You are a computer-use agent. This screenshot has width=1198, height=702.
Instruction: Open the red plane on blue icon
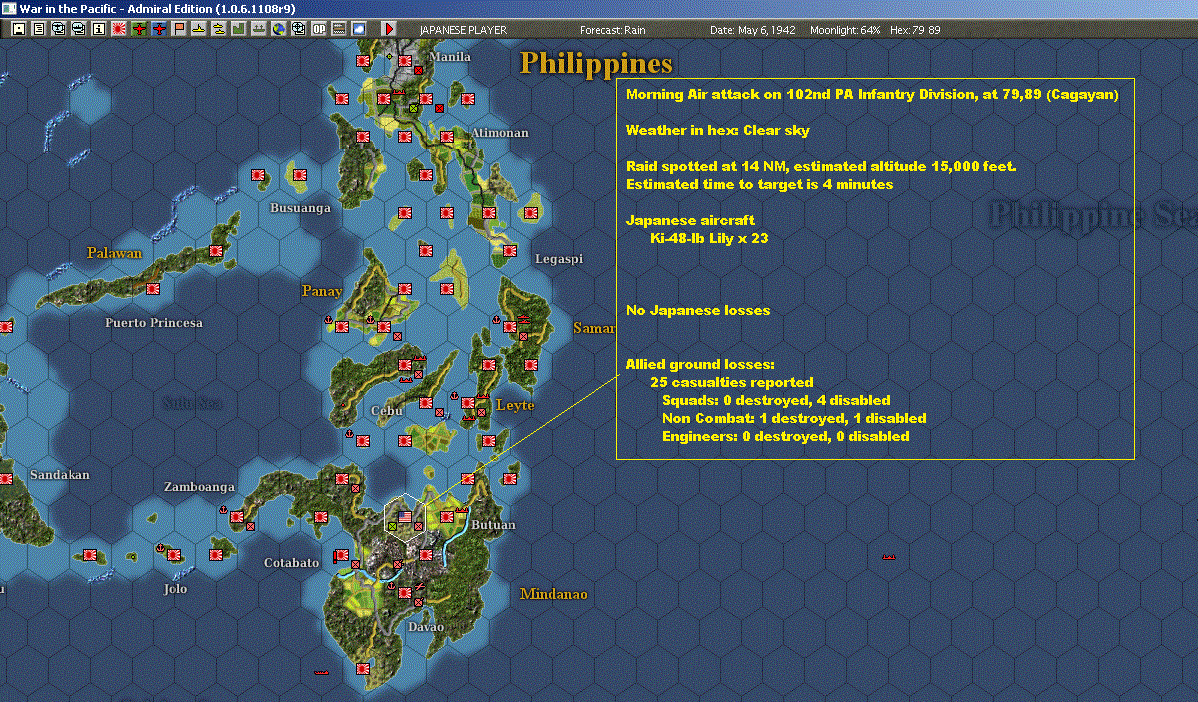pyautogui.click(x=159, y=29)
